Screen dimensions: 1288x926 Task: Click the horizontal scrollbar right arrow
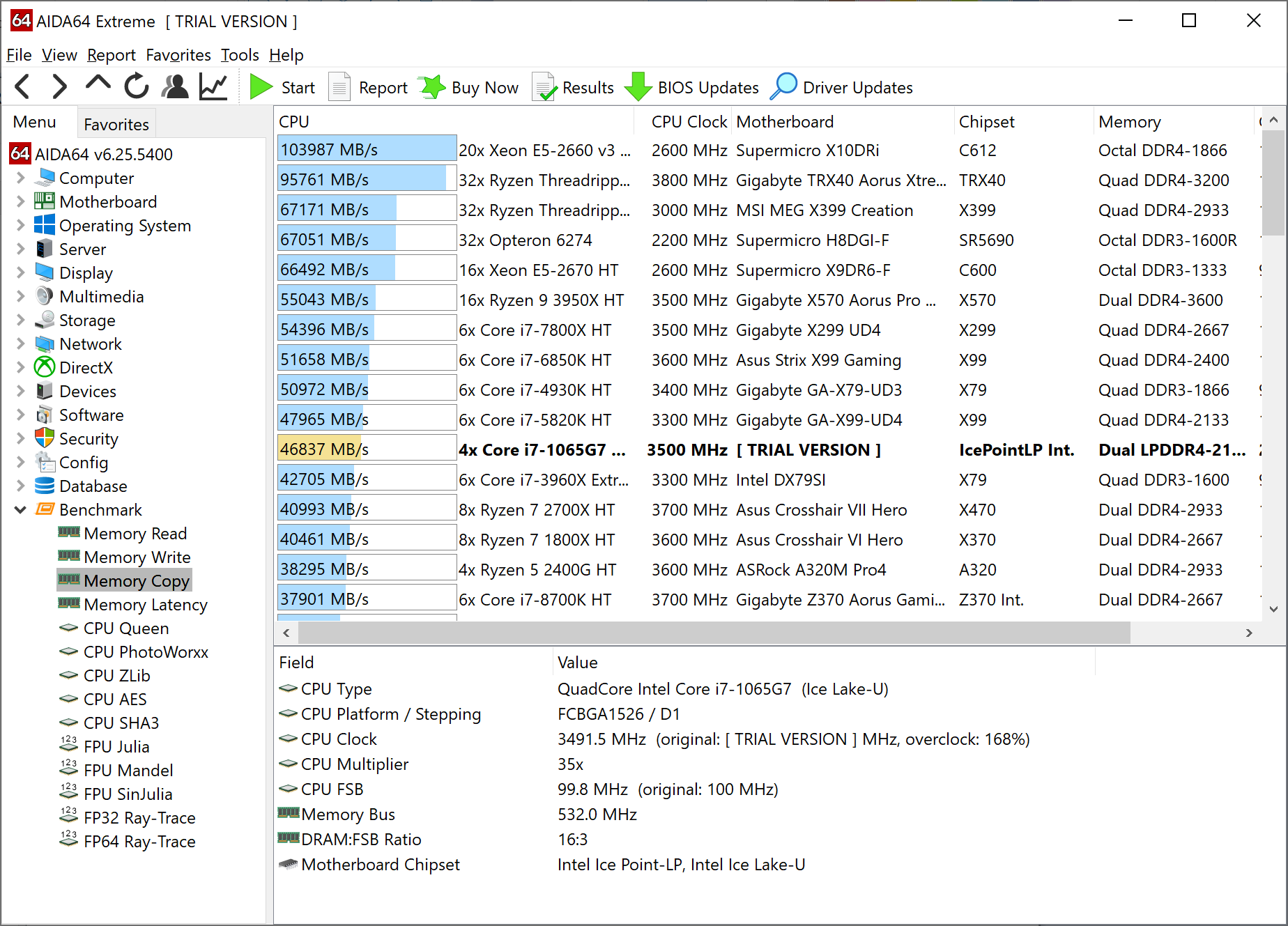coord(1249,633)
